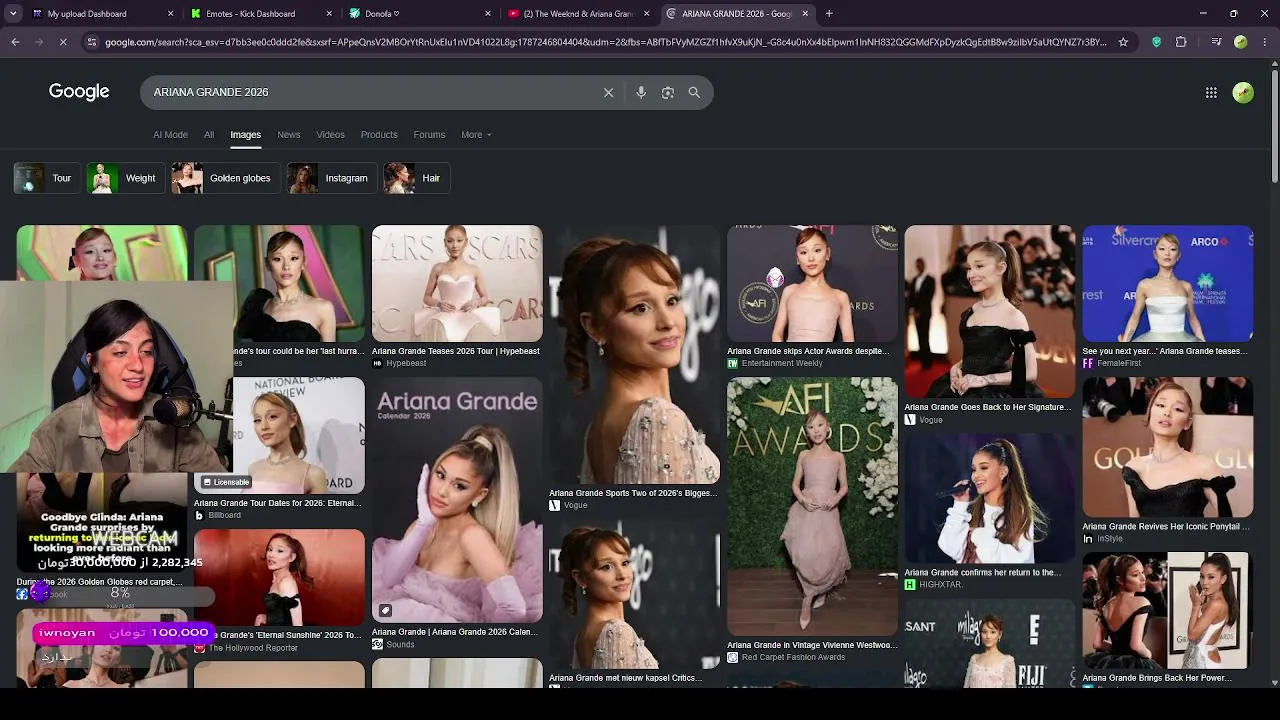Click the shield extension icon in toolbar

click(x=1156, y=42)
